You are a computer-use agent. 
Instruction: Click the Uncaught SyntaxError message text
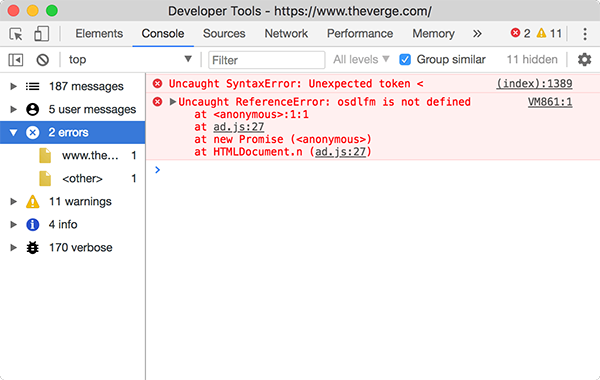(x=296, y=83)
